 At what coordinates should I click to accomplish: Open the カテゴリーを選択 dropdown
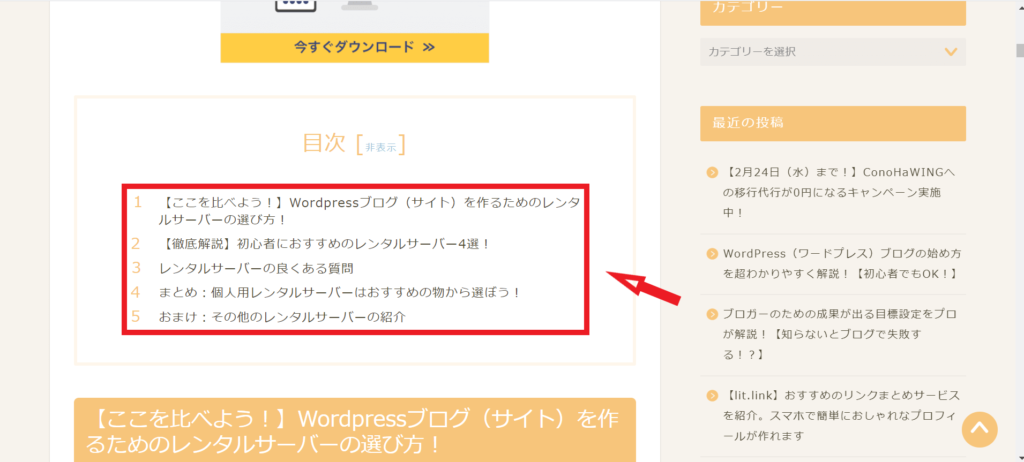[833, 52]
